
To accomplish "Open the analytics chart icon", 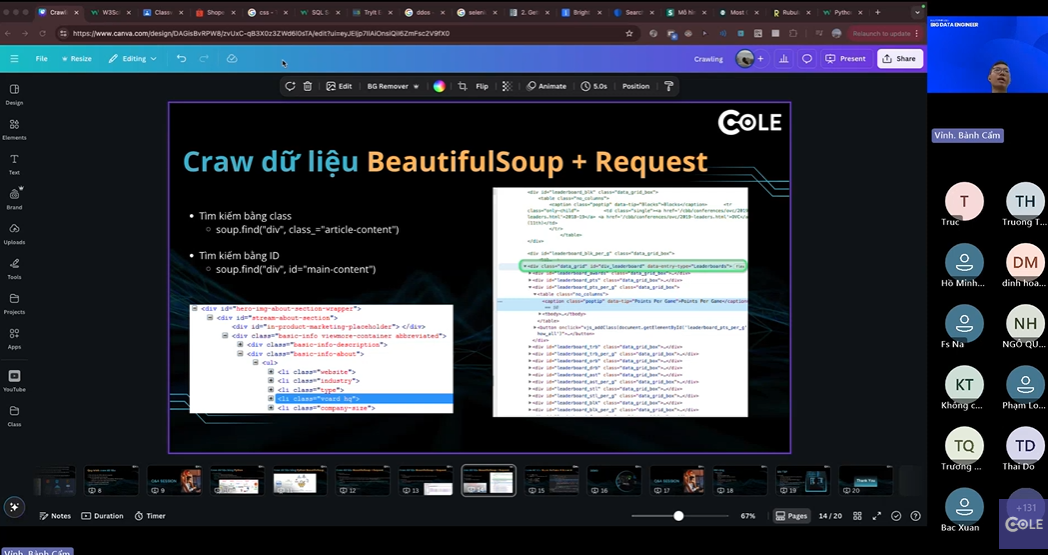I will [784, 59].
